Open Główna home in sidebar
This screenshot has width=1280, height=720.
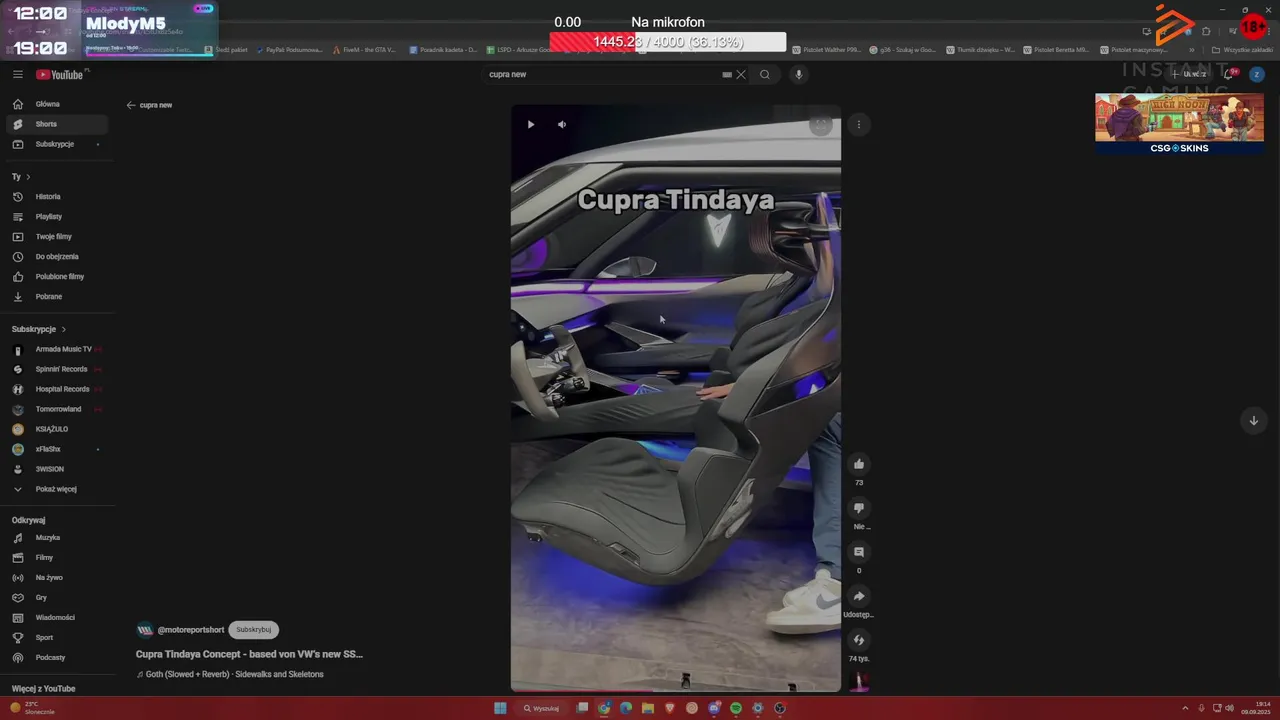57,104
